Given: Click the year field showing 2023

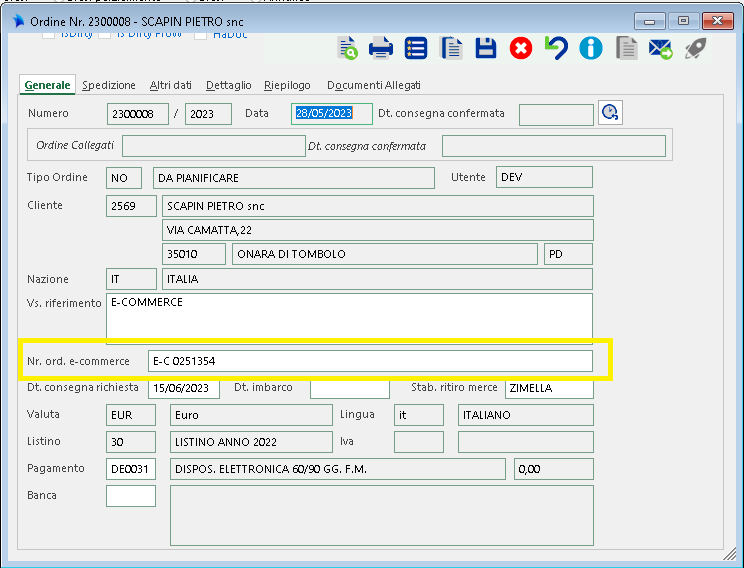Looking at the screenshot, I should click(208, 114).
